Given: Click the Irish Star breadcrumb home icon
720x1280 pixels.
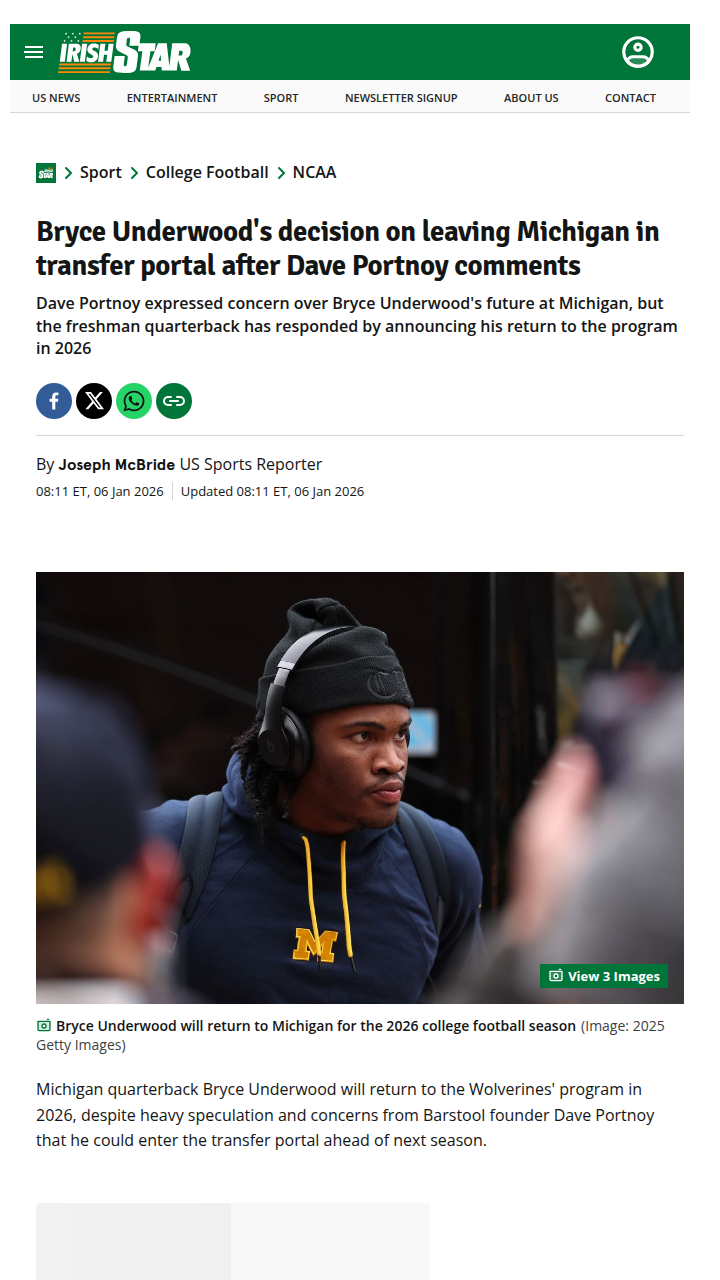Looking at the screenshot, I should point(46,173).
